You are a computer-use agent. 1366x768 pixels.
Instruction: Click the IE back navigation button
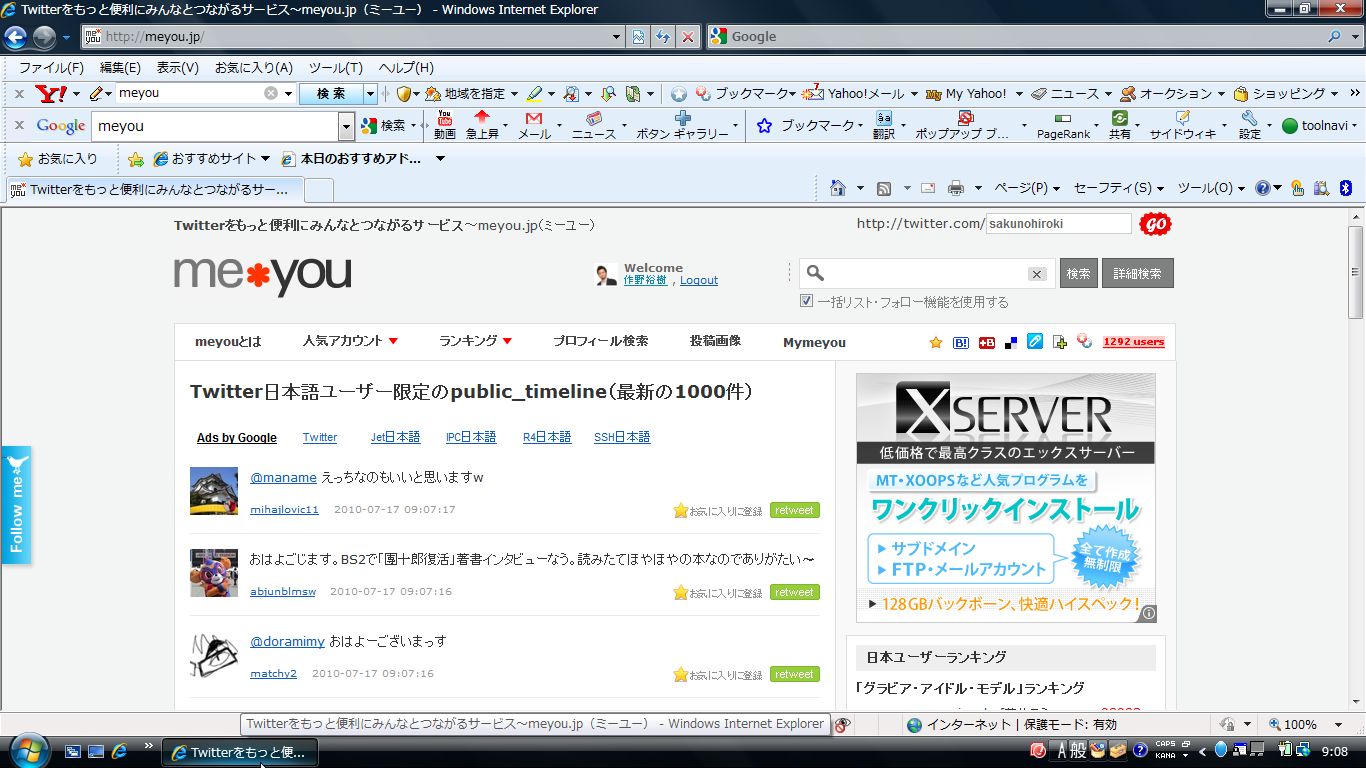coord(15,38)
